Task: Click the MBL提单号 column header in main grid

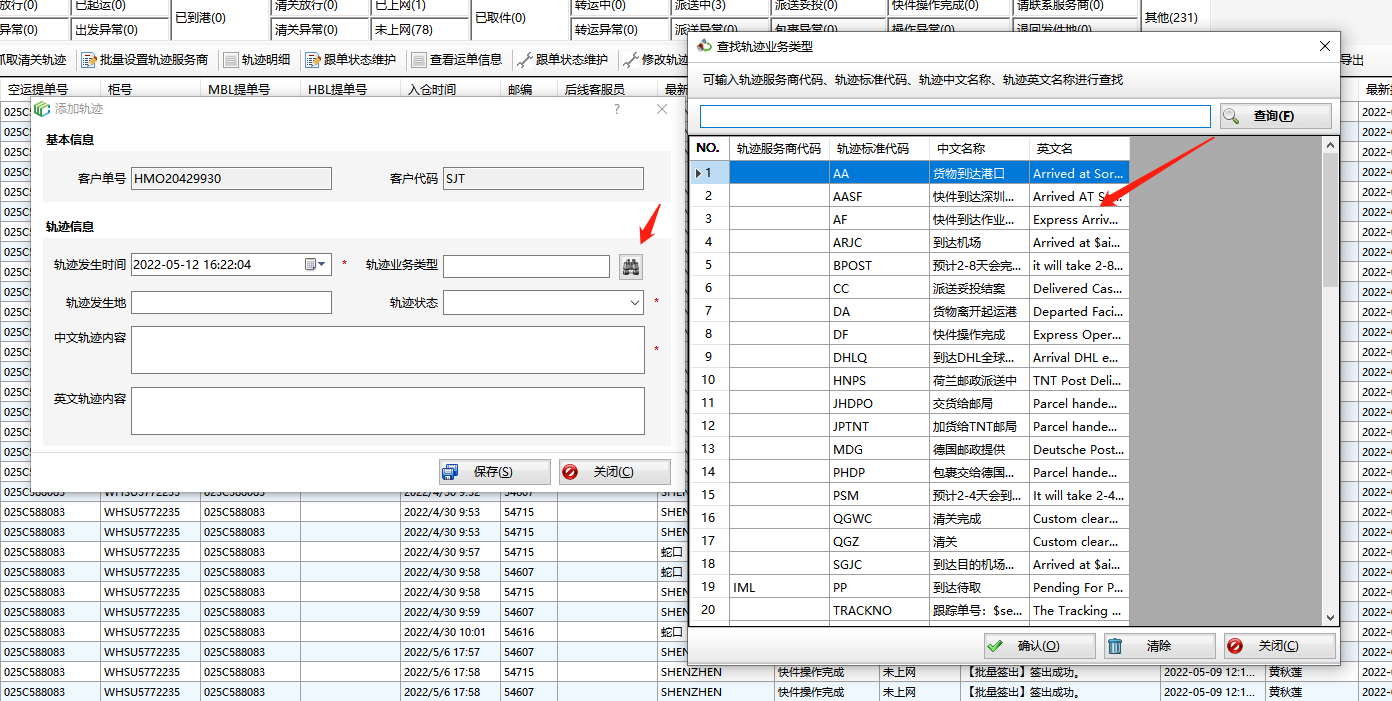Action: click(x=250, y=89)
